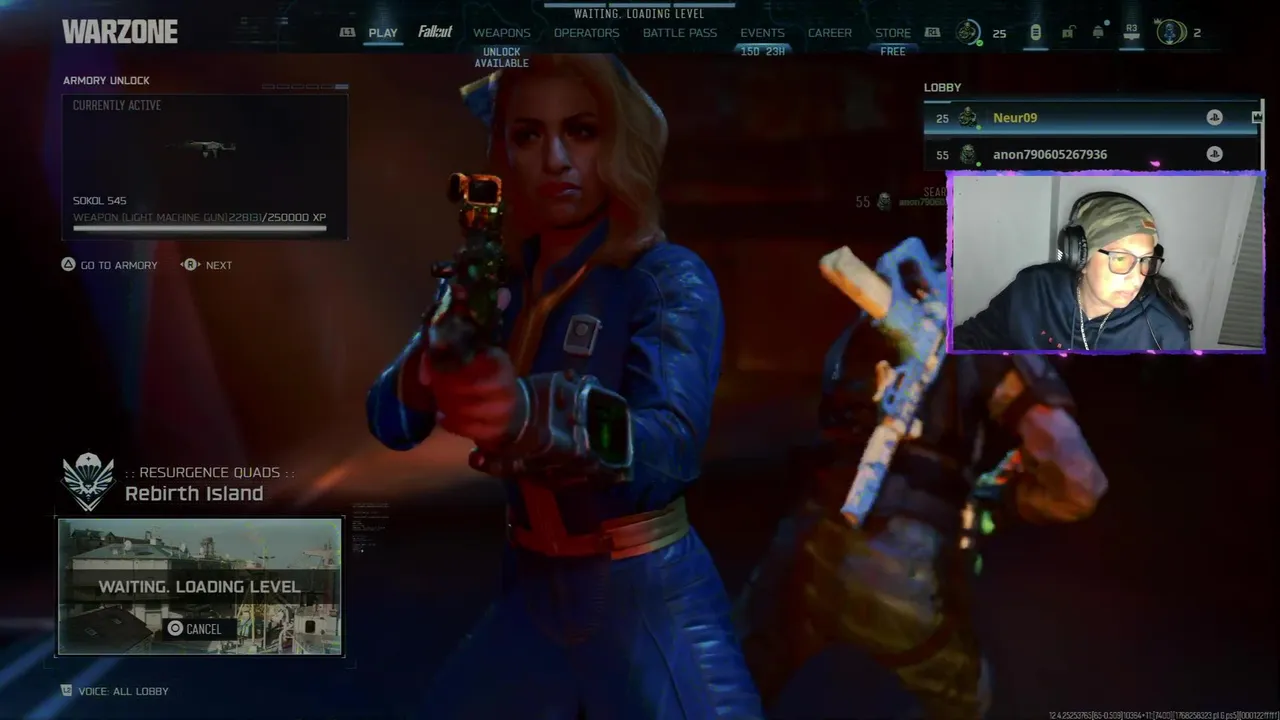1280x720 pixels.
Task: Select anon790605267936 in lobby list
Action: coord(1092,154)
